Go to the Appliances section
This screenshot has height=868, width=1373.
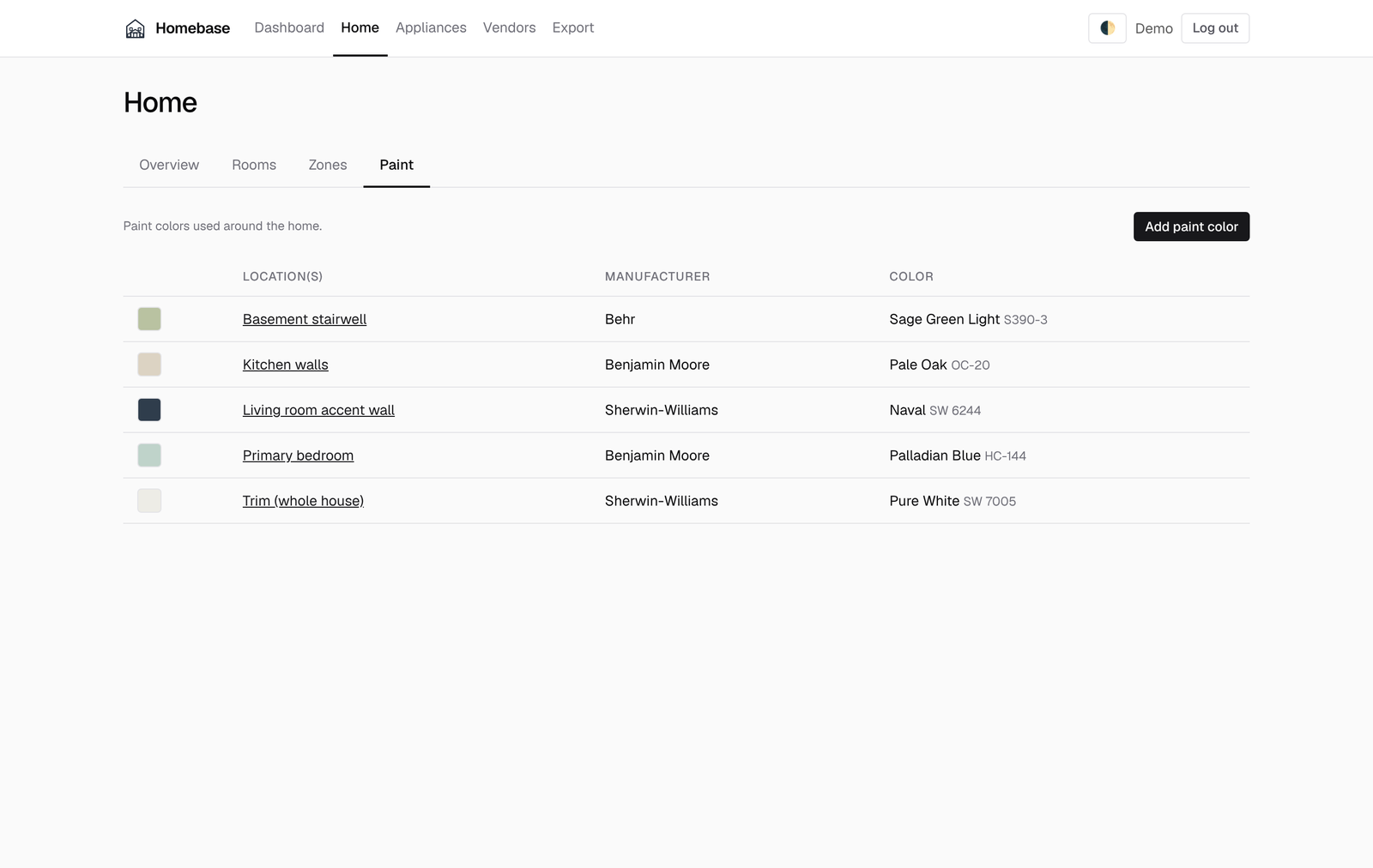click(431, 27)
